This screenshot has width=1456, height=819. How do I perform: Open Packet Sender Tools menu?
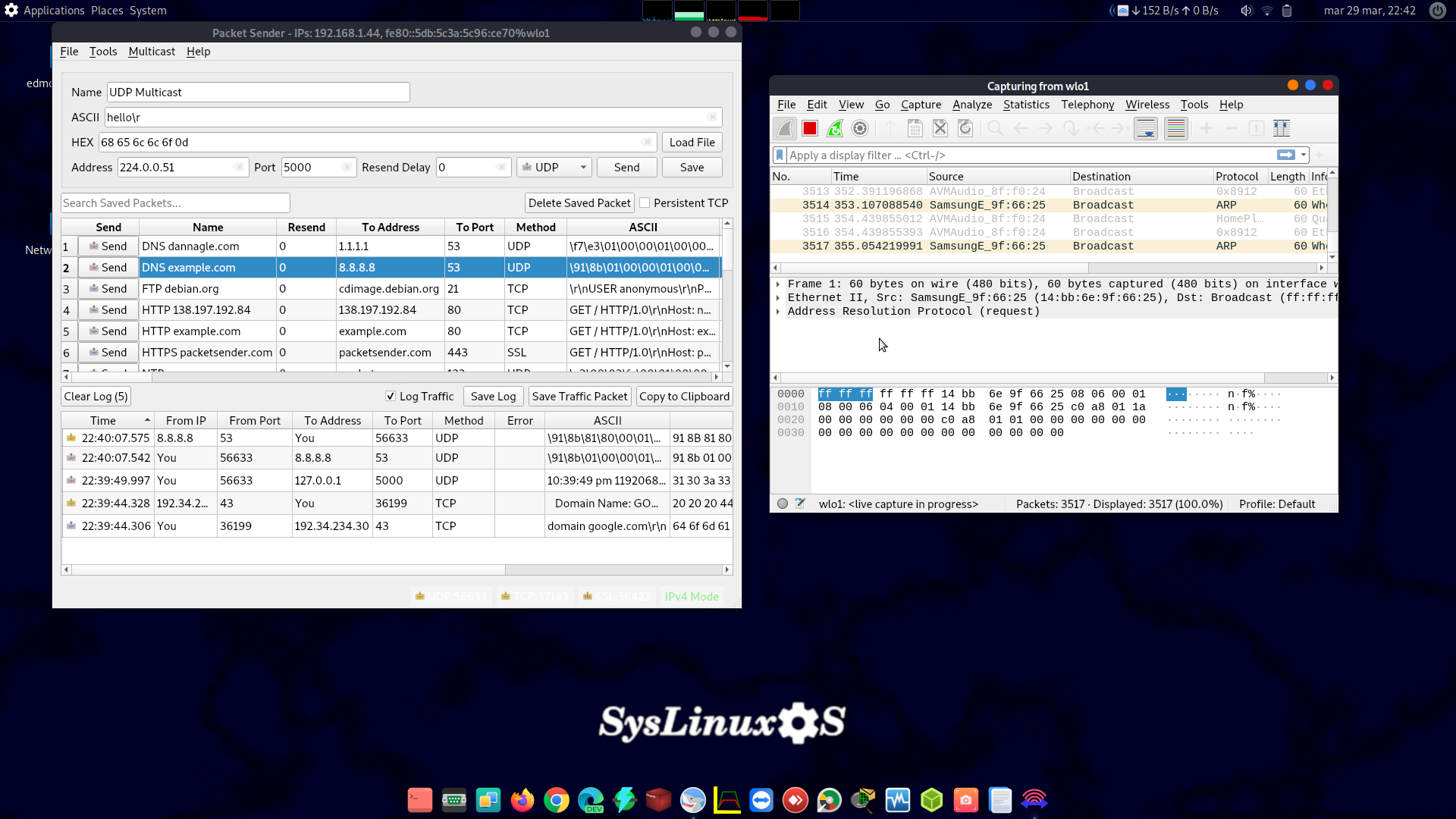point(103,52)
